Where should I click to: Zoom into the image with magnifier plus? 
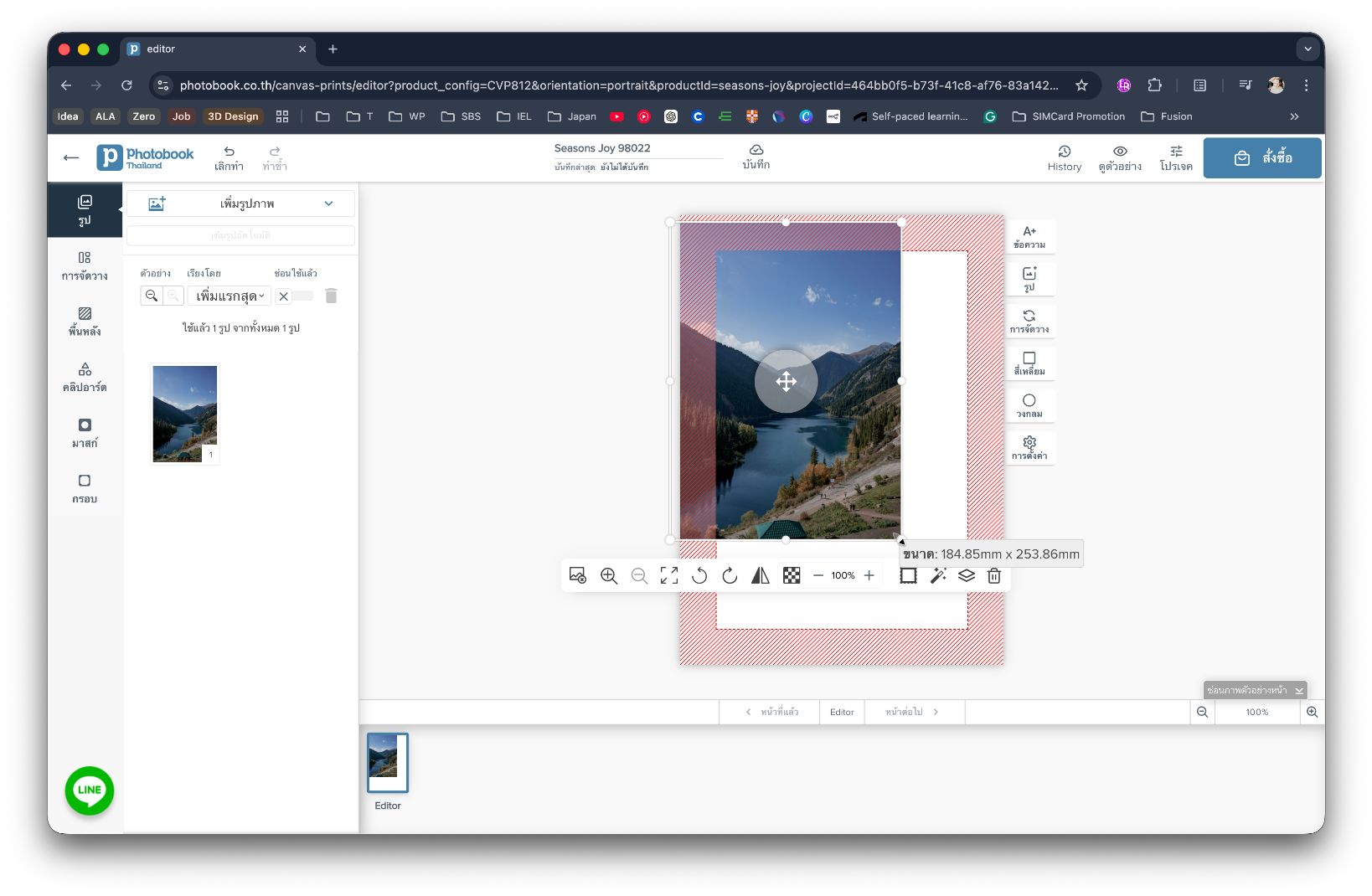[x=609, y=575]
